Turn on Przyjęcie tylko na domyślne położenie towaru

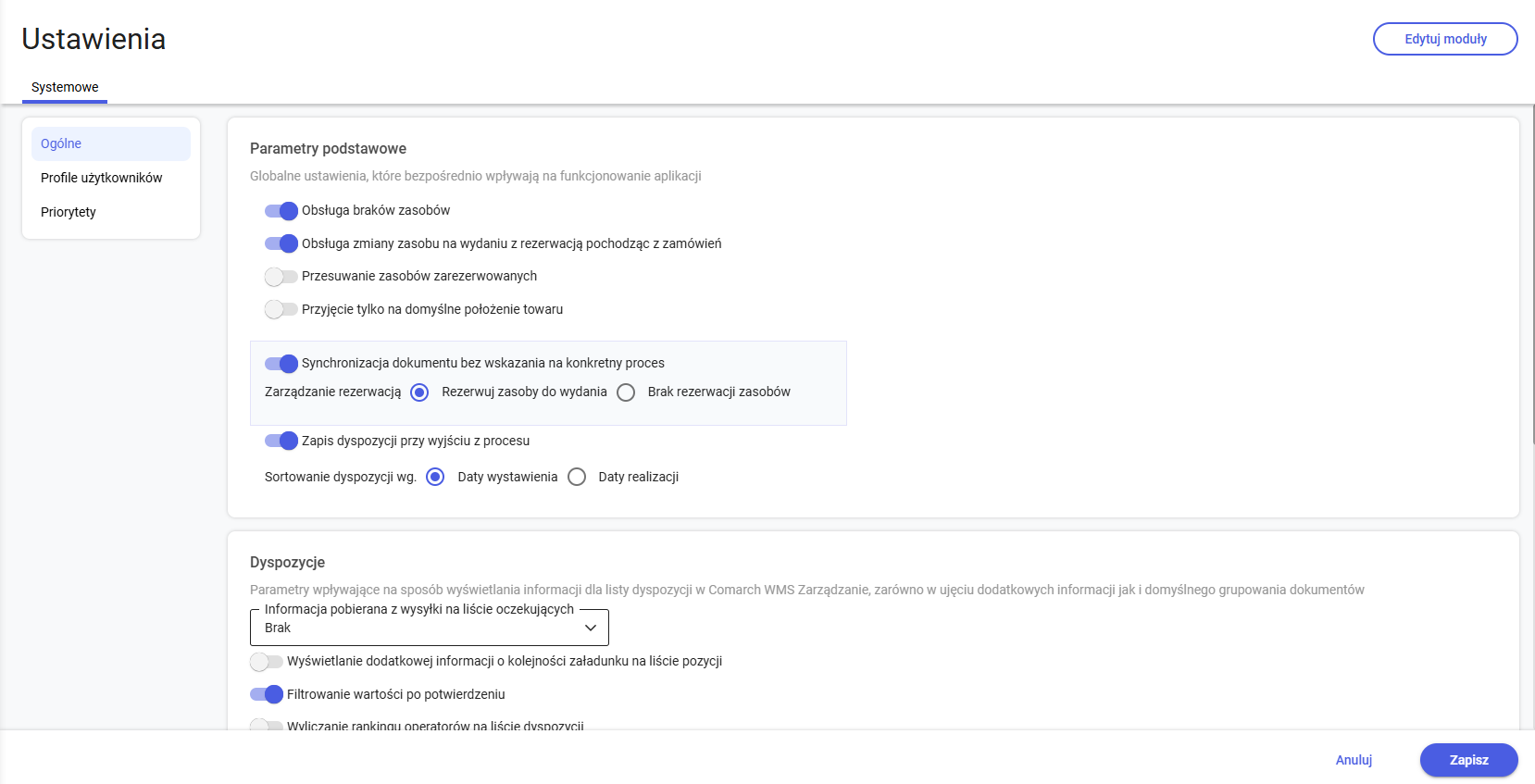[281, 310]
